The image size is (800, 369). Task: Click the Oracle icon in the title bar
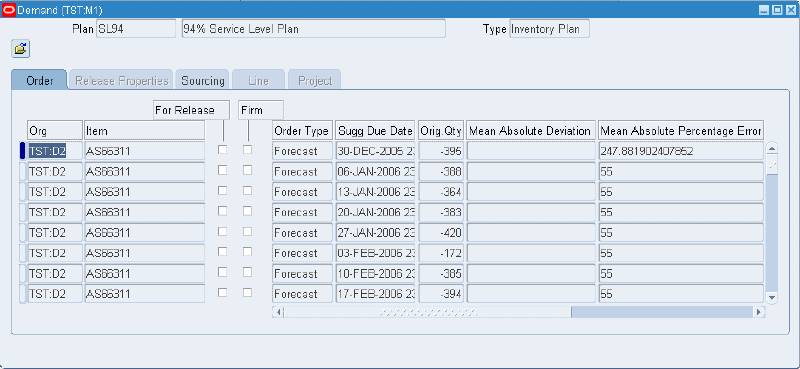pos(9,10)
